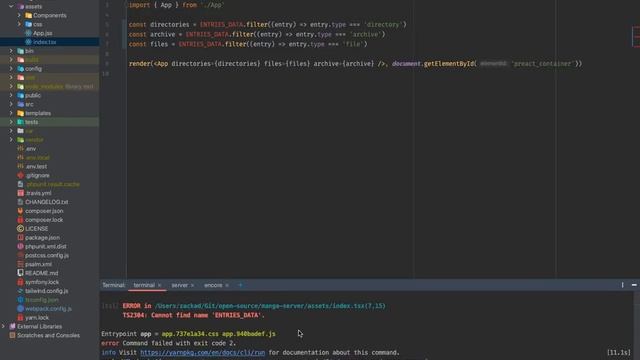Expand the public folder
This screenshot has height=360, width=640.
coord(11,96)
